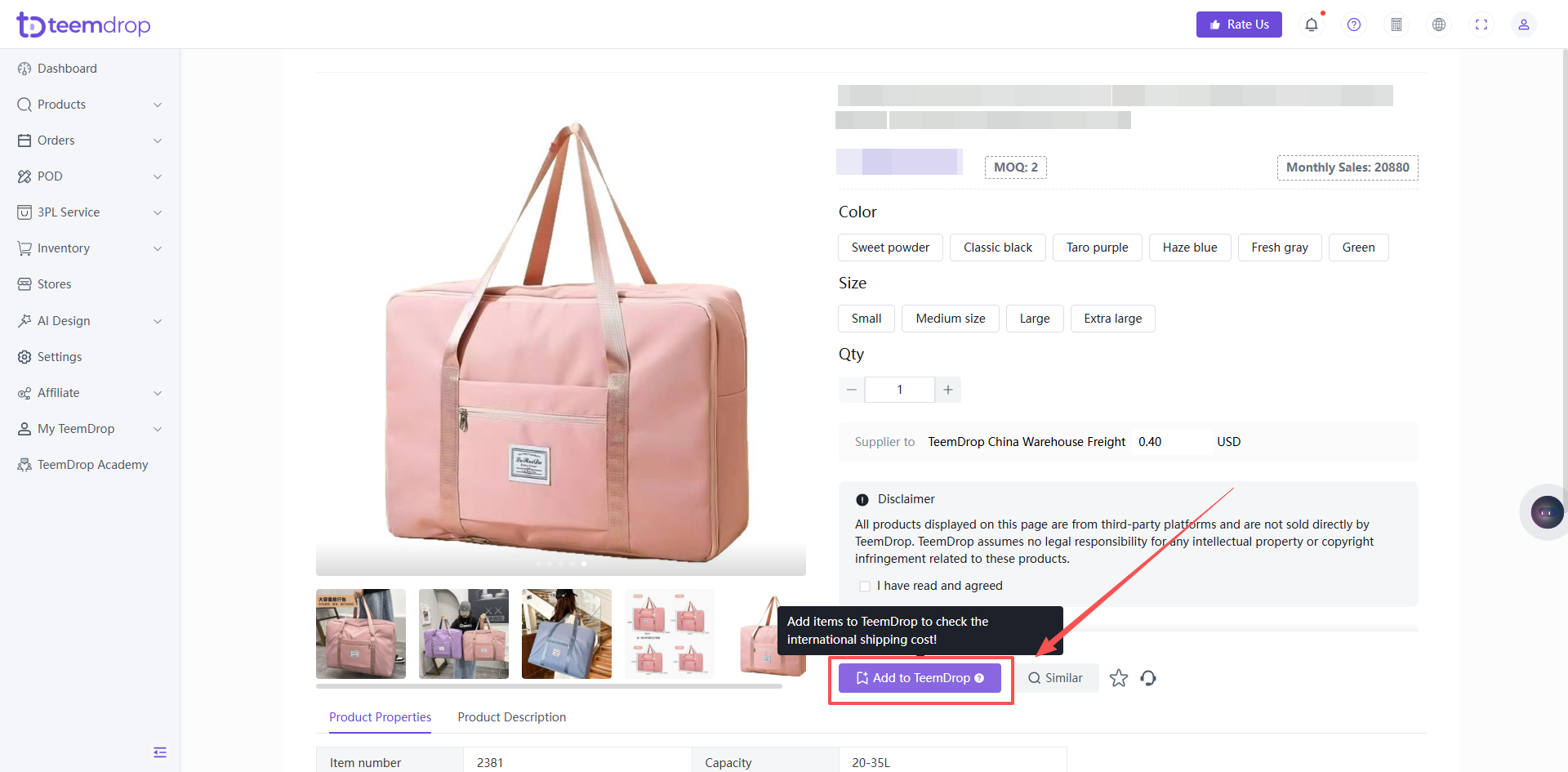Expand the Products sidebar menu

(90, 105)
